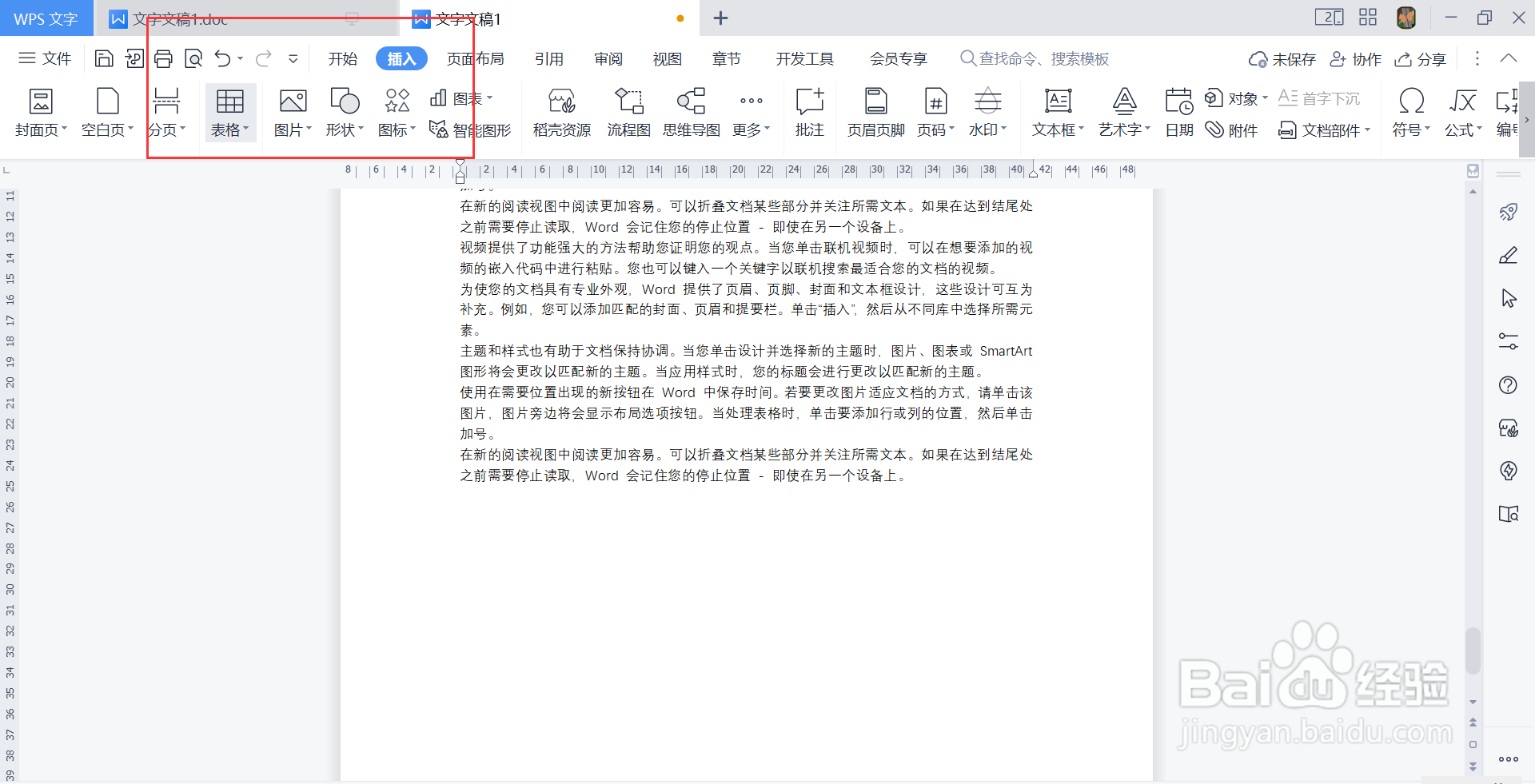Image resolution: width=1535 pixels, height=784 pixels.
Task: Open the 流程图 flowchart tool
Action: point(628,112)
